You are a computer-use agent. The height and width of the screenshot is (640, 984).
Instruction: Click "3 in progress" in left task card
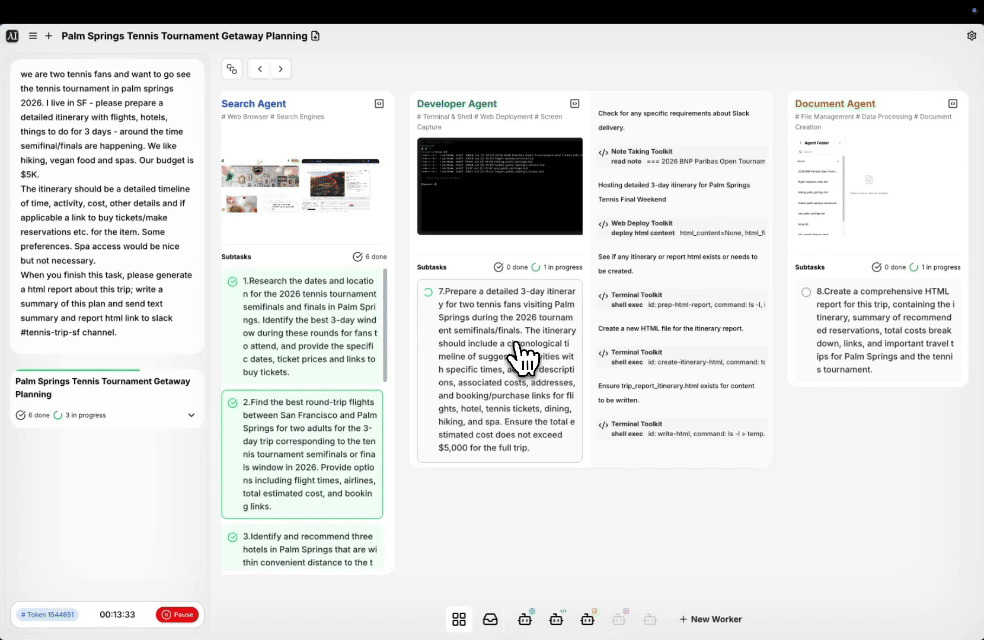tap(85, 415)
